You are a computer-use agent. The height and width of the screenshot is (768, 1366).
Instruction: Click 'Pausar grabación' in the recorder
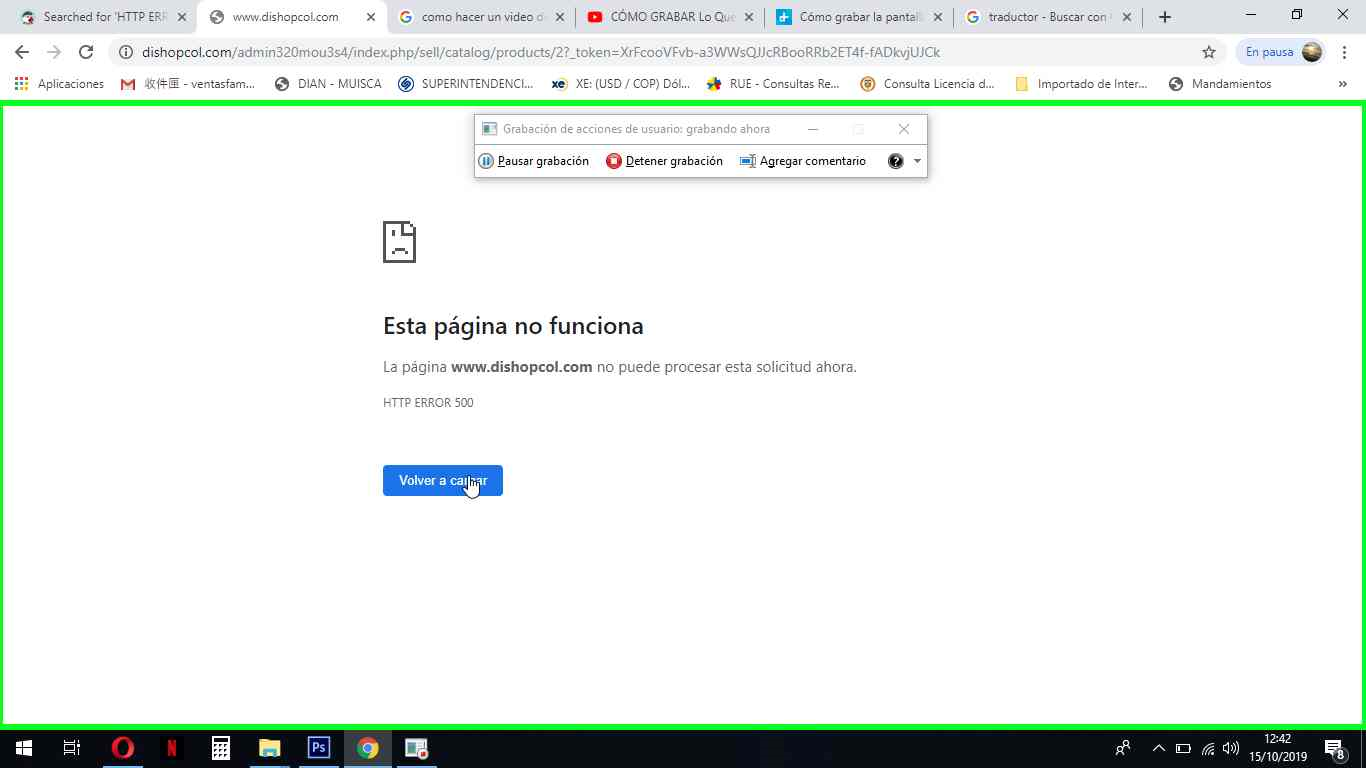tap(534, 161)
